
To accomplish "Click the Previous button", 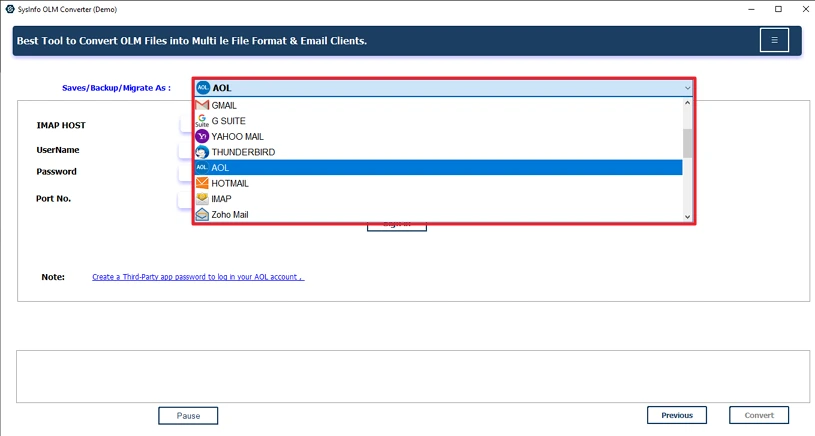I will (677, 415).
